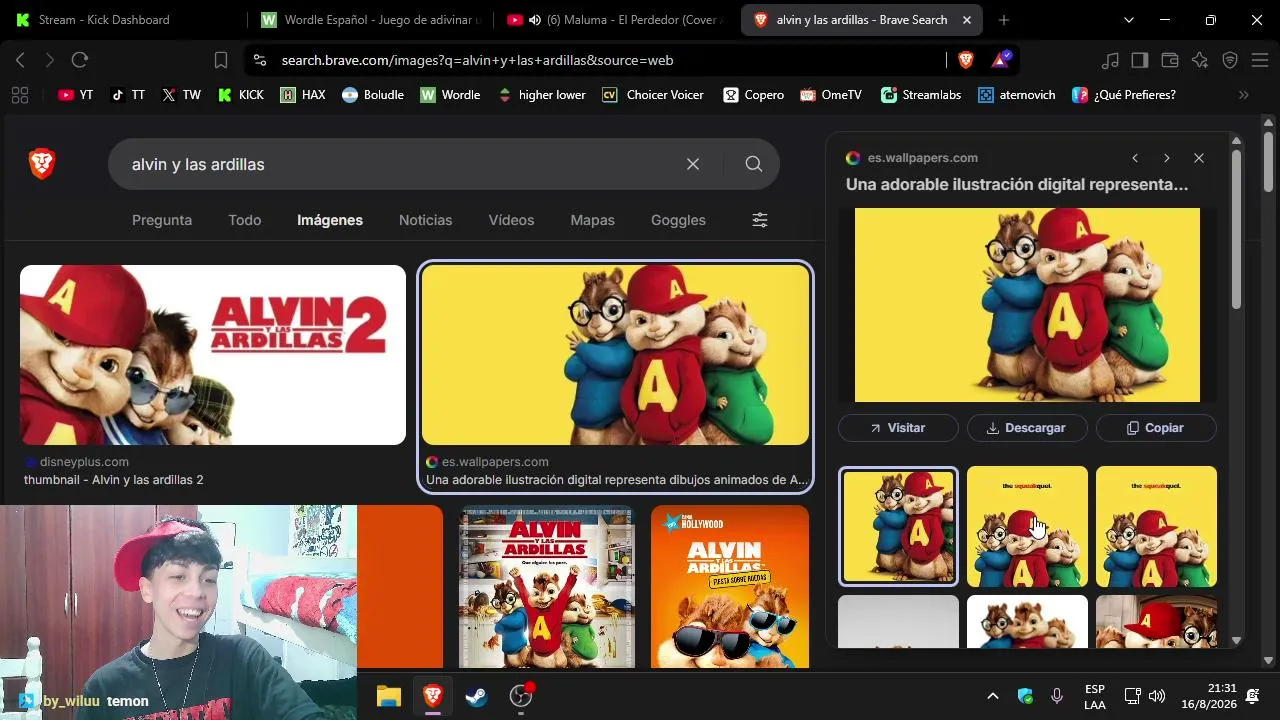The image size is (1280, 720).
Task: Click the Brave Search lion logo
Action: click(x=42, y=164)
